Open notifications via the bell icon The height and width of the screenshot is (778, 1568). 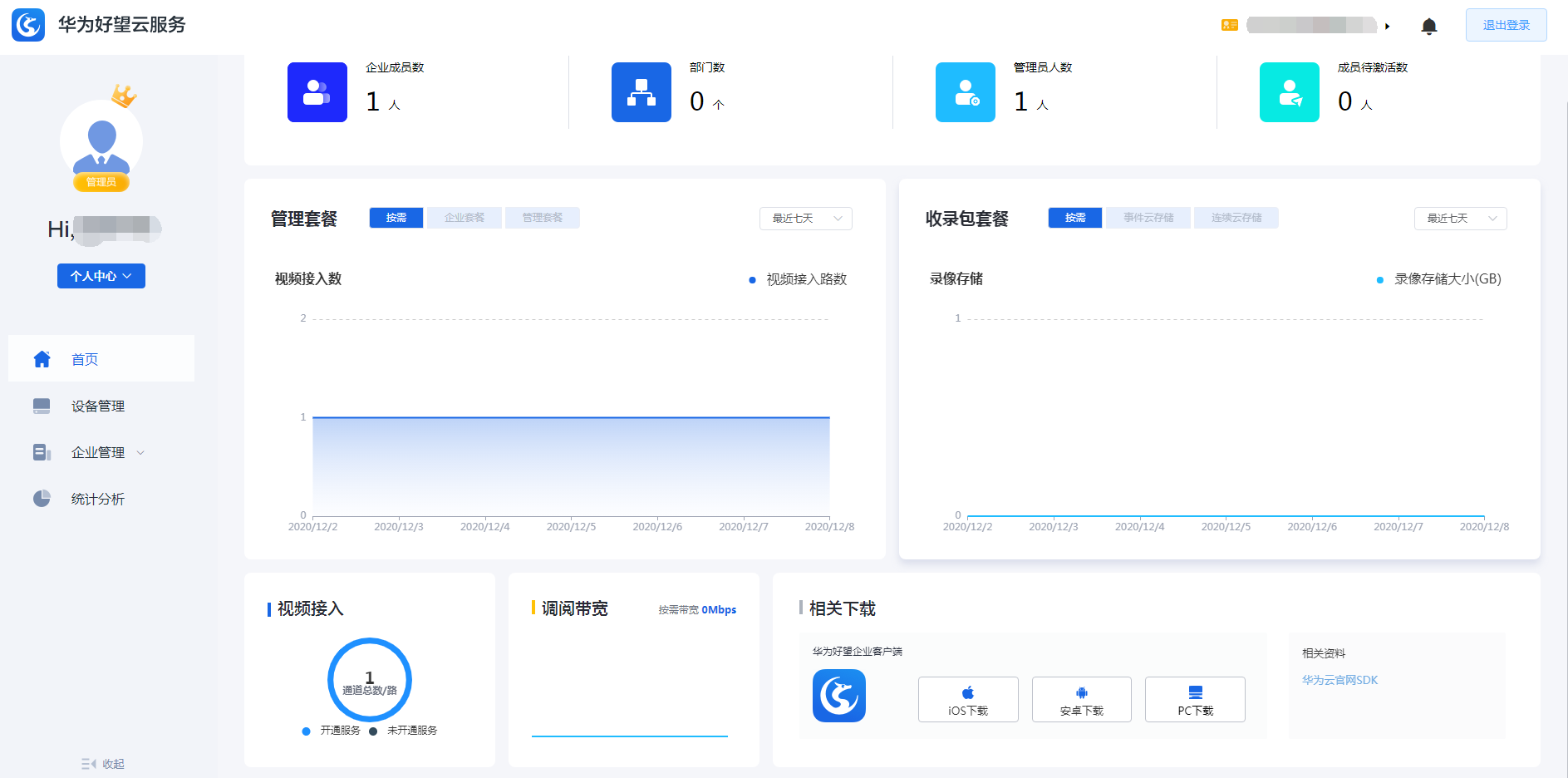[x=1429, y=26]
